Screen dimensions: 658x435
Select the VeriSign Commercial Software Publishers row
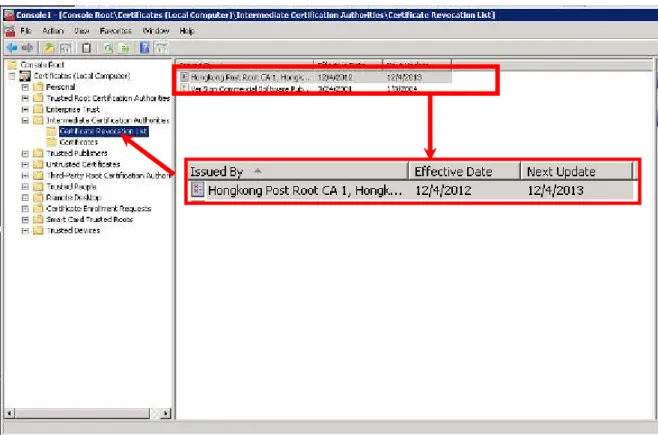tap(315, 89)
